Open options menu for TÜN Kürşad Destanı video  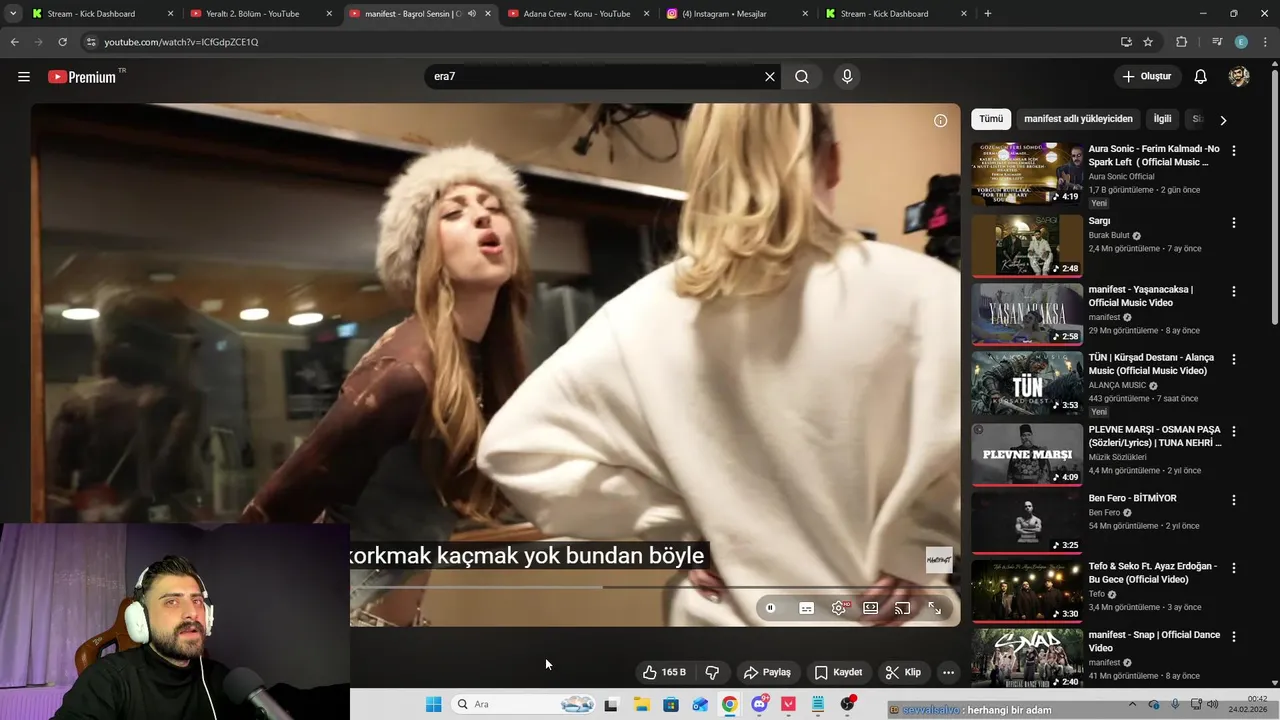(x=1233, y=359)
